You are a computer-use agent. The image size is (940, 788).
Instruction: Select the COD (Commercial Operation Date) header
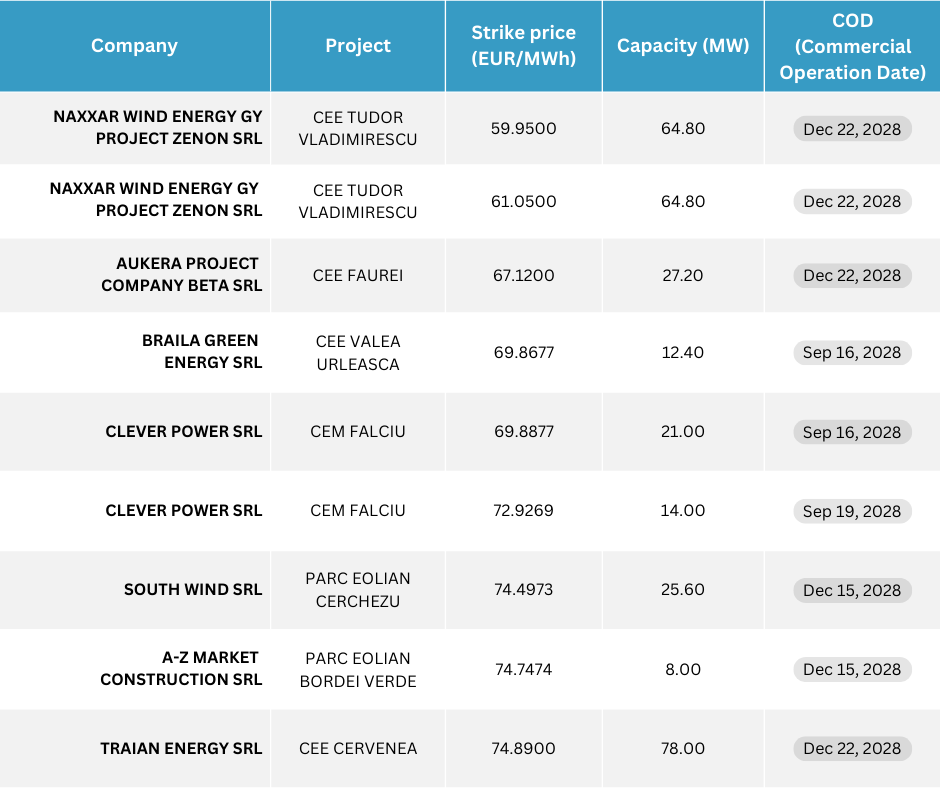(852, 46)
